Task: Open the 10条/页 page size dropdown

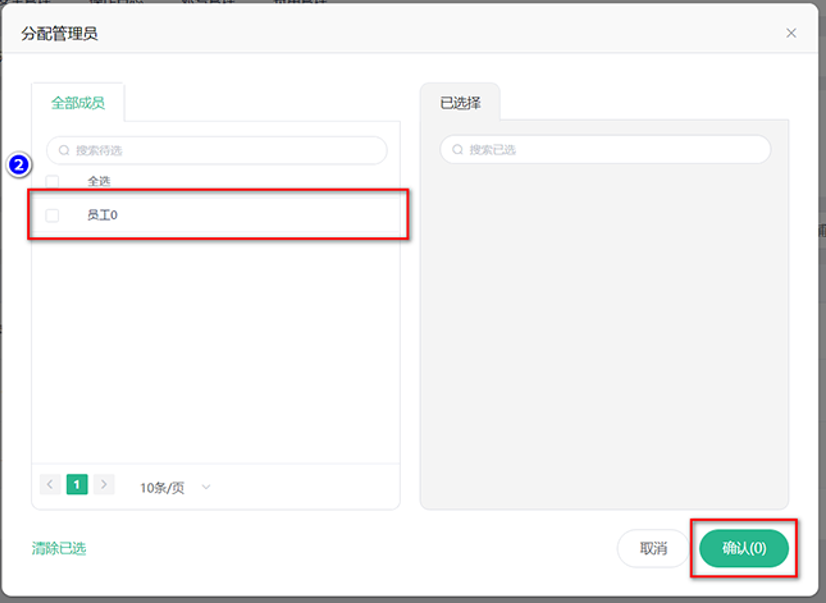Action: (163, 488)
